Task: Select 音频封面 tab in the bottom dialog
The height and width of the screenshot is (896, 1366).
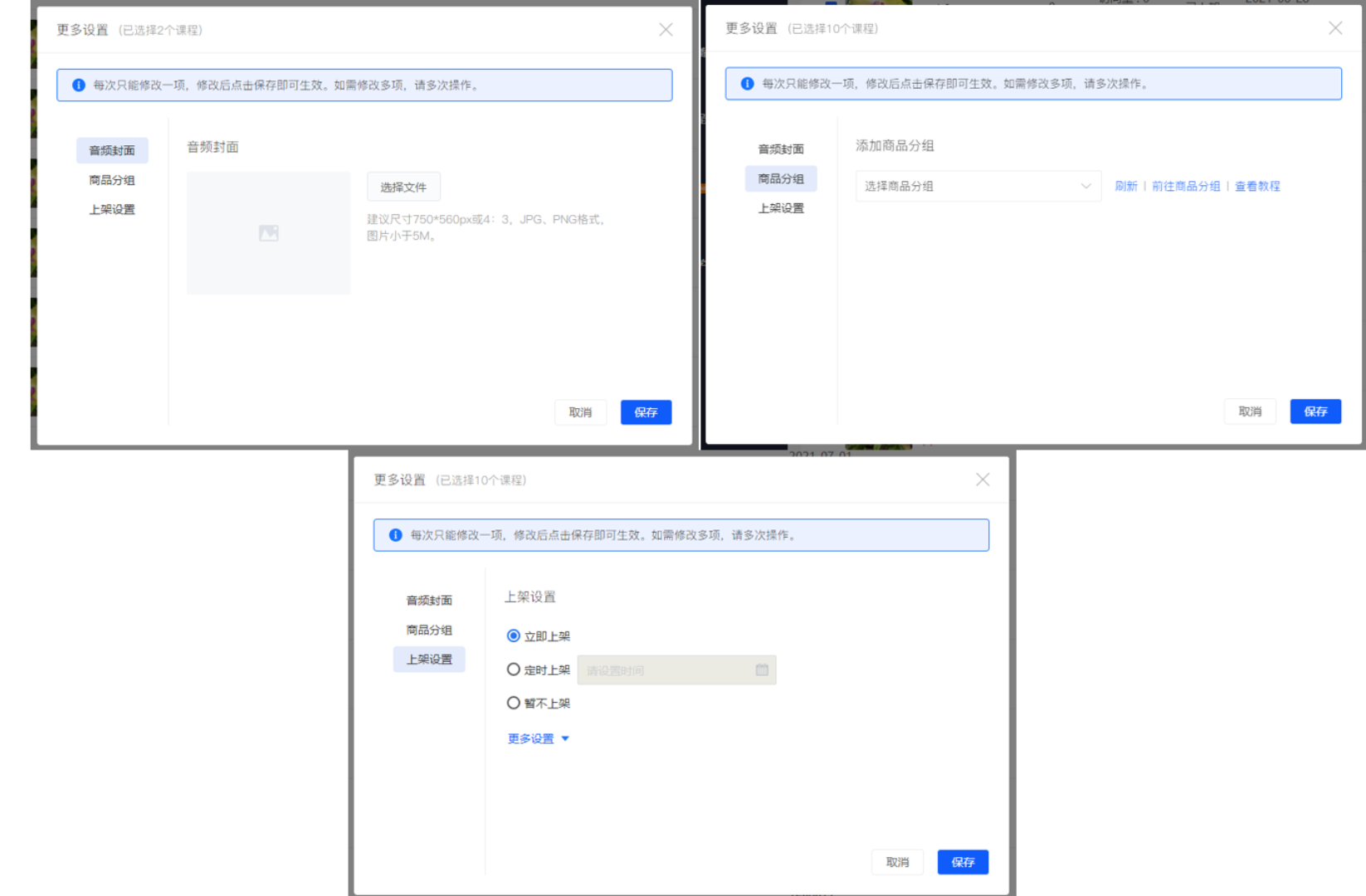Action: coord(429,601)
